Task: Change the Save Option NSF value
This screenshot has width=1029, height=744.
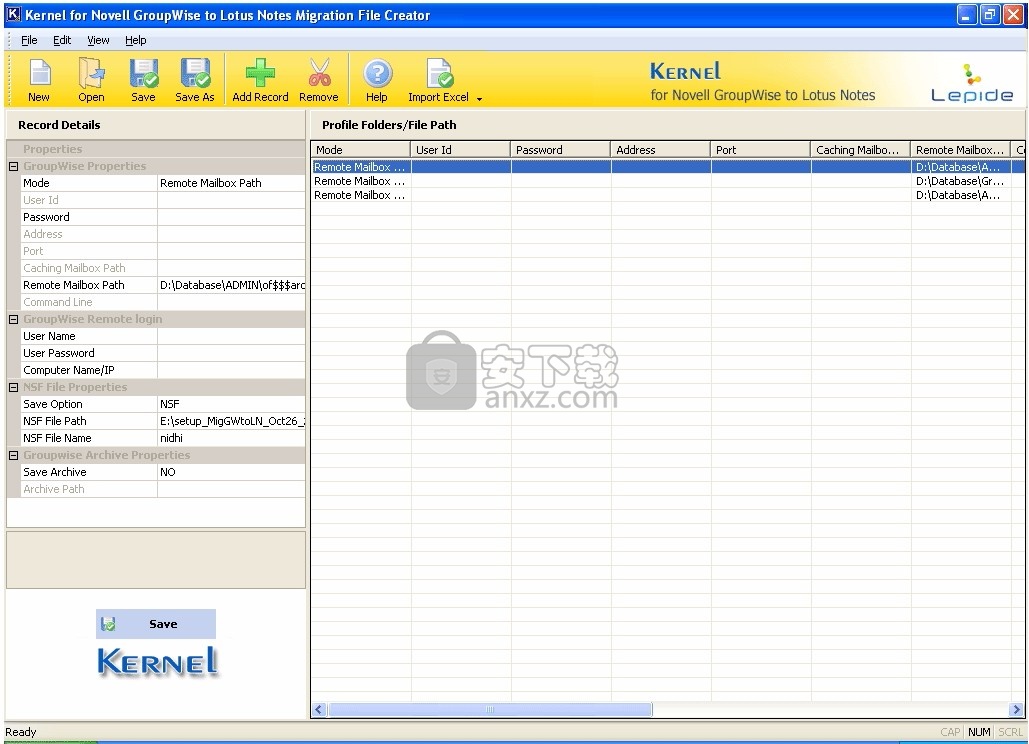Action: (231, 404)
